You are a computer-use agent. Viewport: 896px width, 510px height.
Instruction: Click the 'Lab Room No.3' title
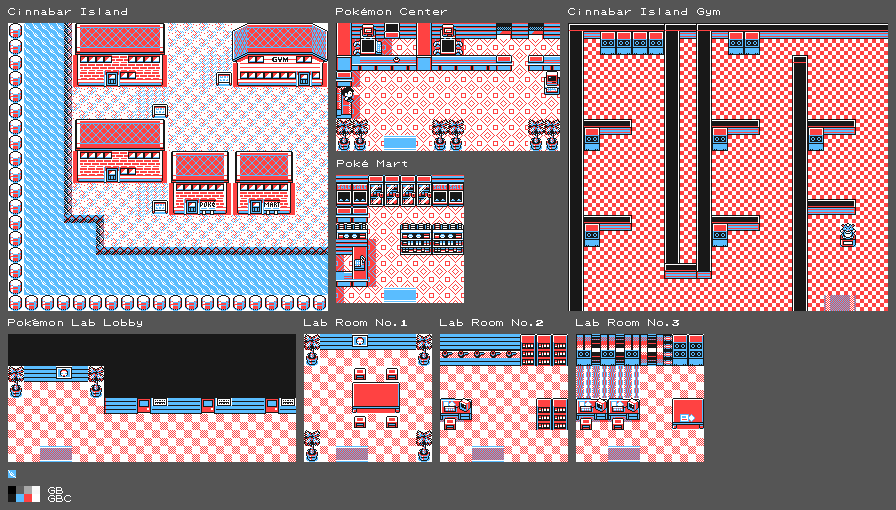627,322
